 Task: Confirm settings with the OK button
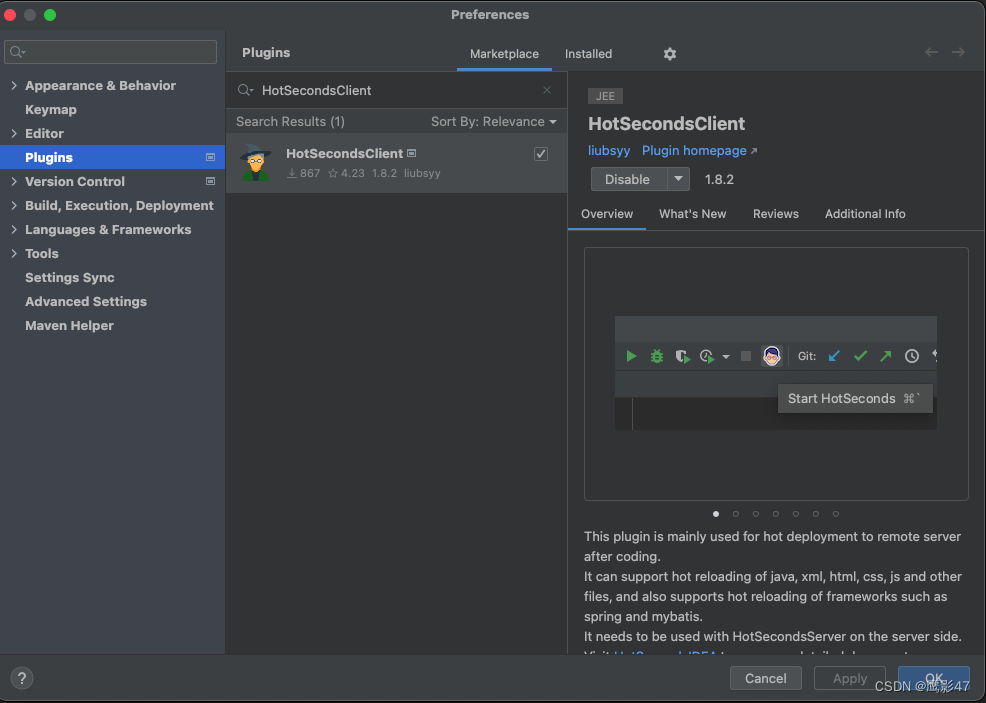[934, 678]
